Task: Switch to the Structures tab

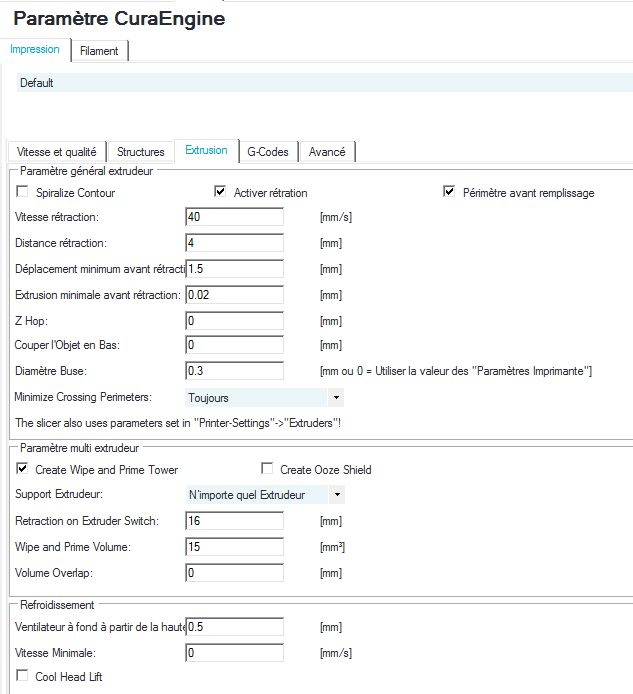Action: [x=141, y=152]
